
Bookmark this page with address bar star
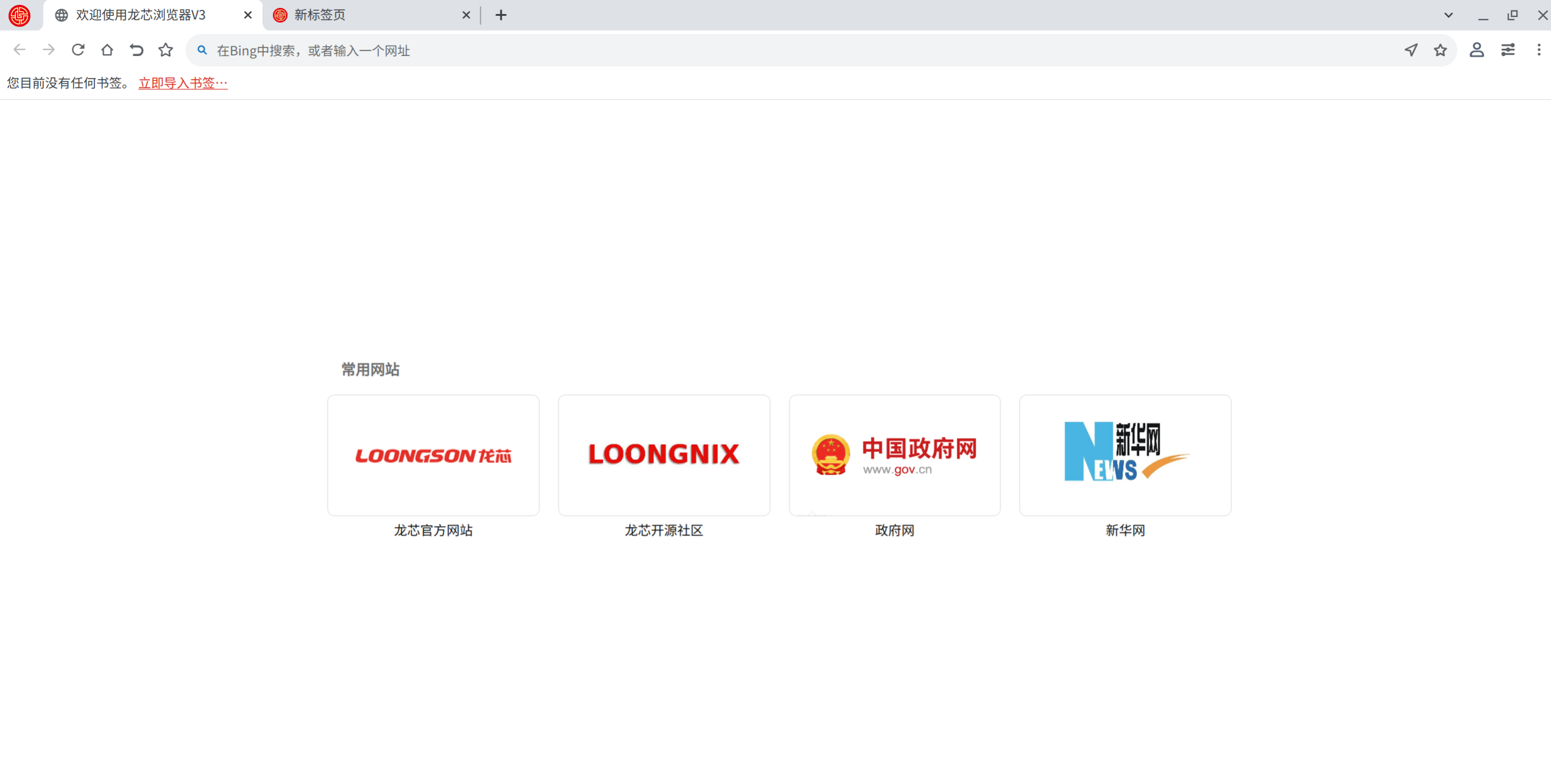(x=1440, y=50)
